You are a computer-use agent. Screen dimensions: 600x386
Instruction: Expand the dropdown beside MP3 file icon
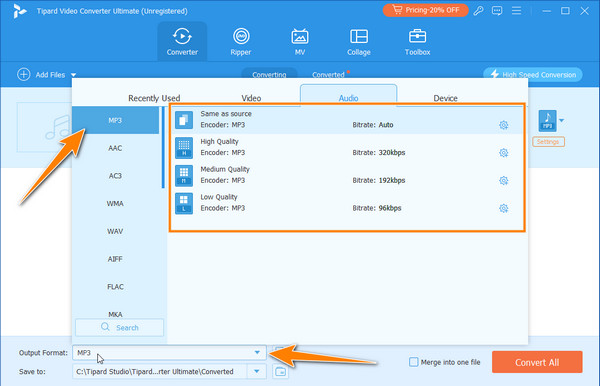561,121
